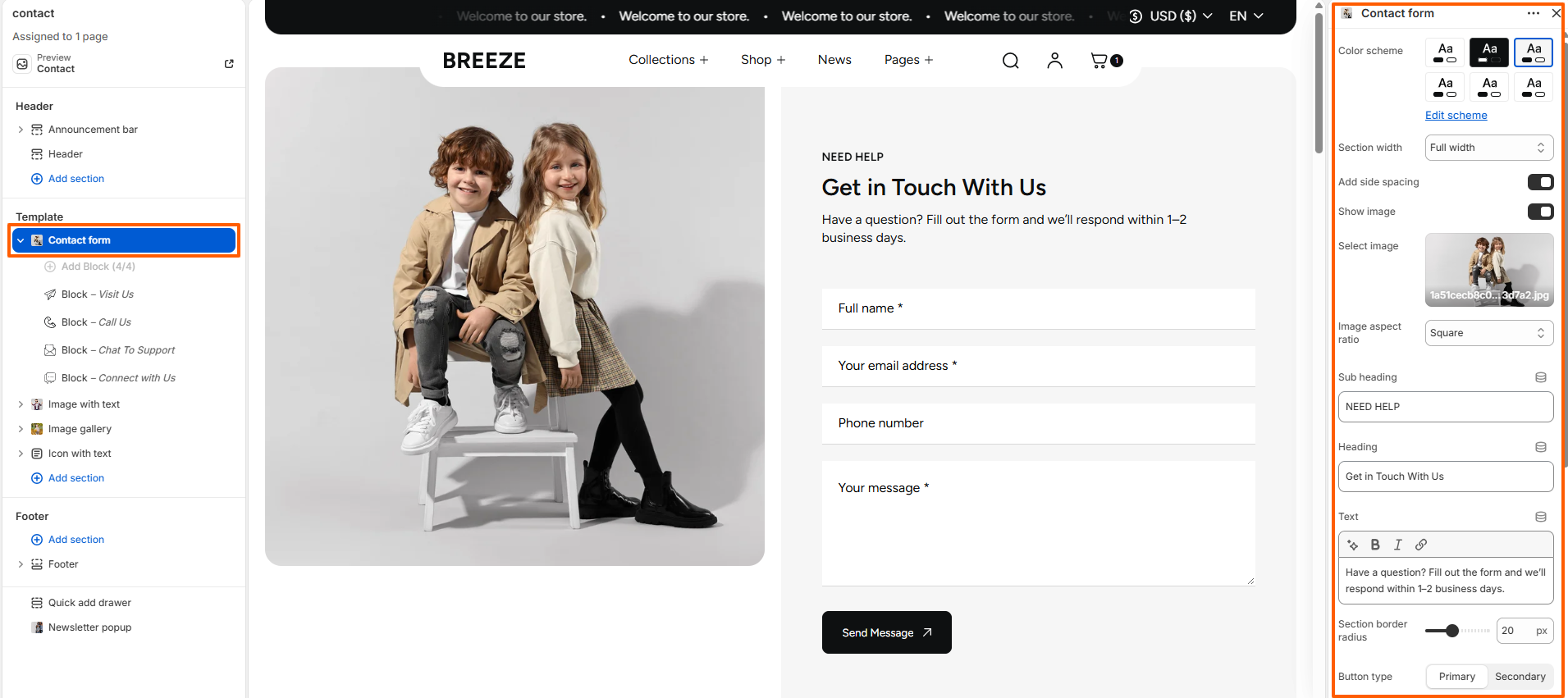
Task: Open the Collections menu in store navigation
Action: click(x=668, y=60)
